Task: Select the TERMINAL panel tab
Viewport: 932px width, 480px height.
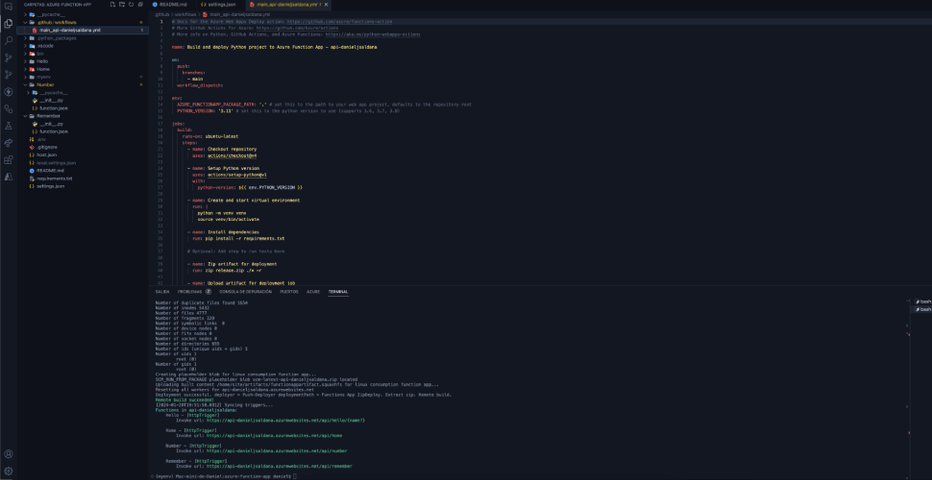Action: click(338, 292)
